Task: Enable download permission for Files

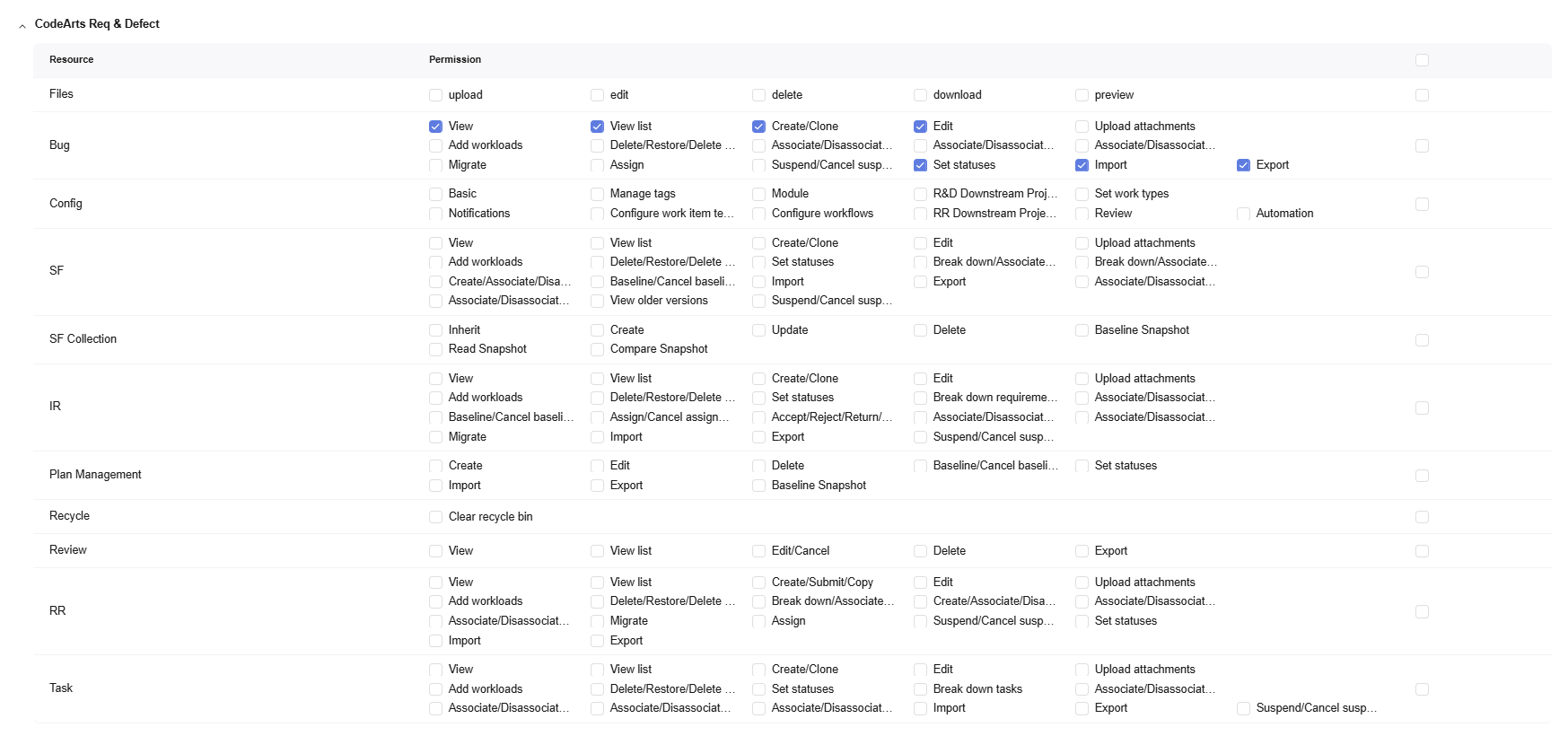Action: pos(920,95)
